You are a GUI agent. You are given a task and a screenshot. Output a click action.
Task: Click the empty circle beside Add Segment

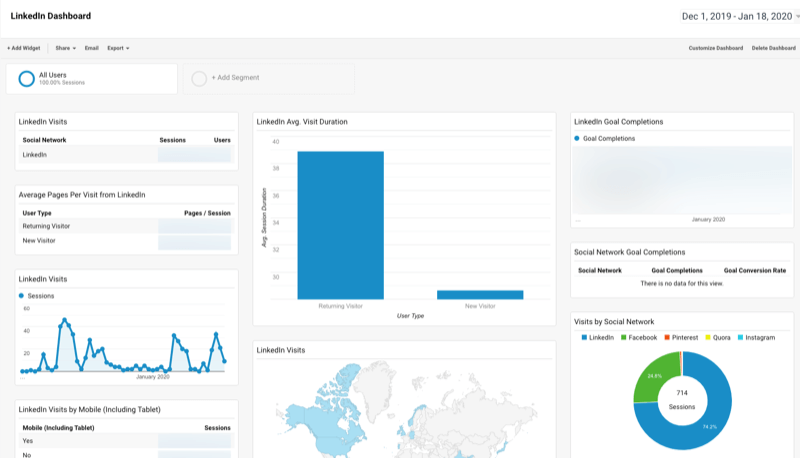pos(198,79)
